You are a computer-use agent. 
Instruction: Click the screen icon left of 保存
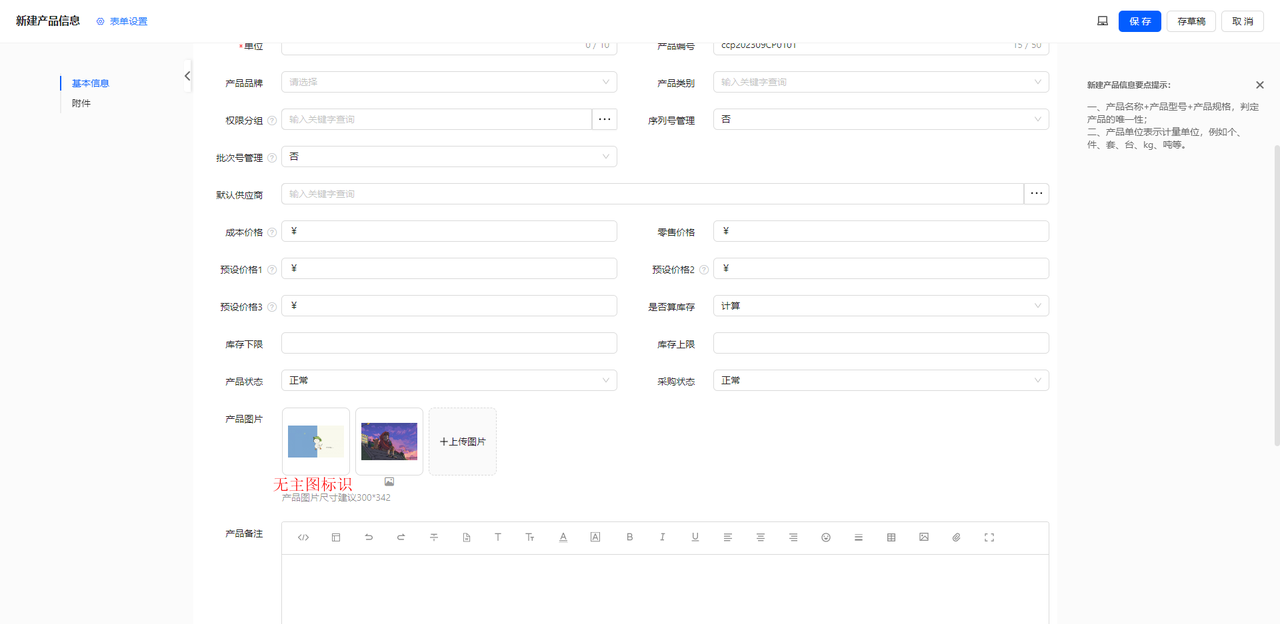tap(1102, 21)
